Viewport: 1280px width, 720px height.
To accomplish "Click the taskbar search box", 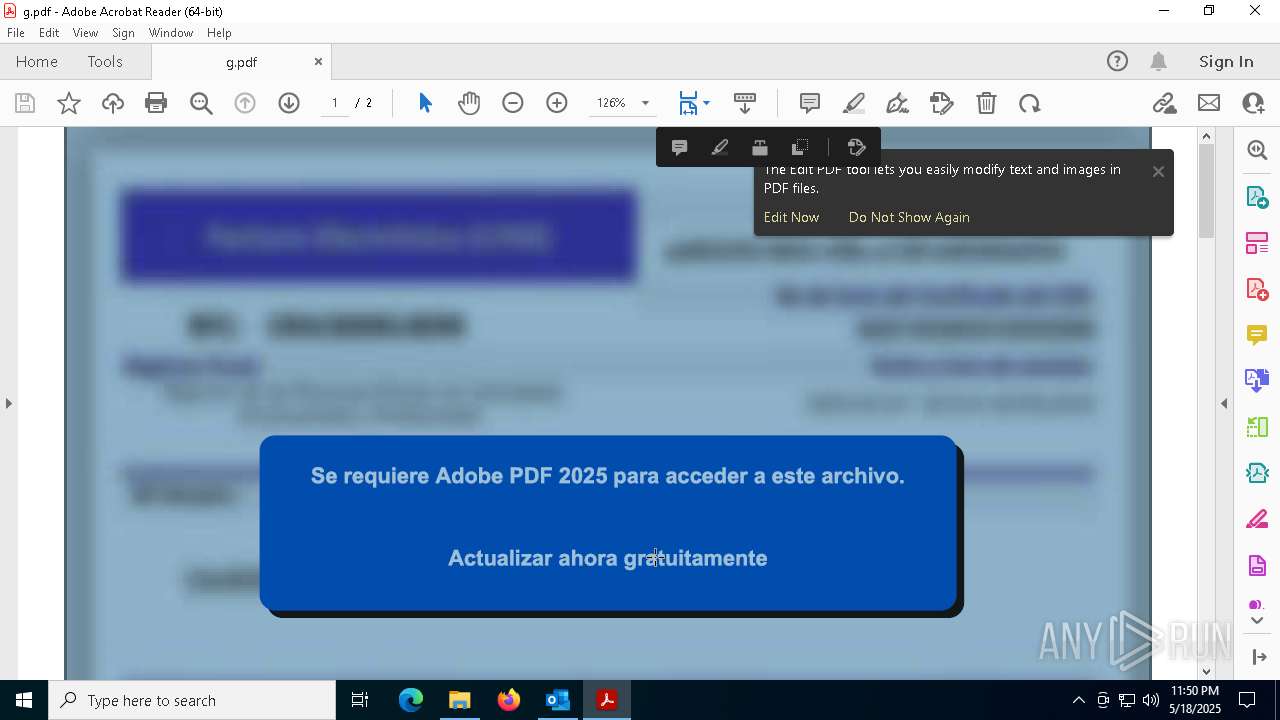I will click(x=192, y=700).
